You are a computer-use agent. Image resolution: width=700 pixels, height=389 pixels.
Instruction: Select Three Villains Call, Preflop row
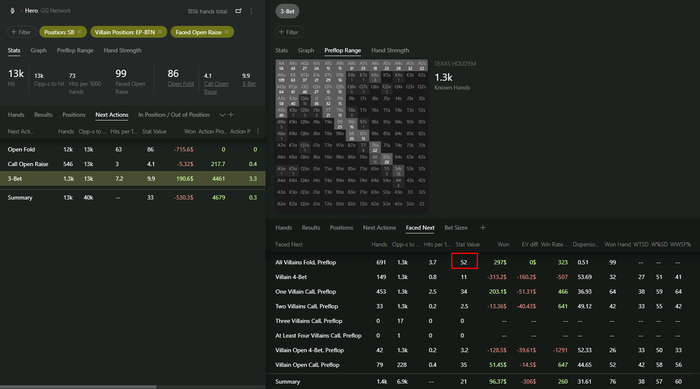[x=483, y=321]
